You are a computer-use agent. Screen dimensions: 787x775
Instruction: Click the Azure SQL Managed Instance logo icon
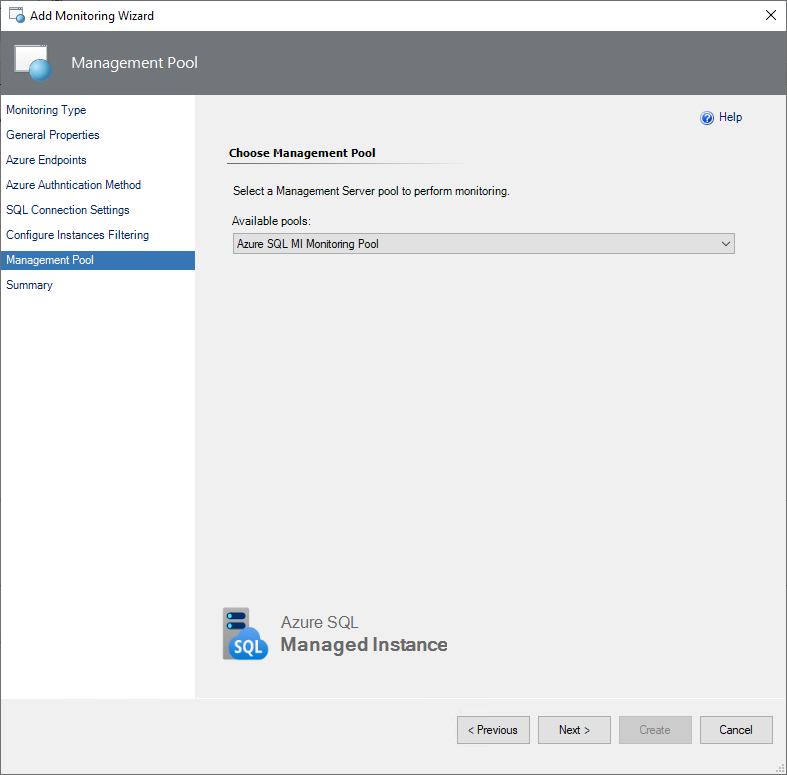click(245, 634)
